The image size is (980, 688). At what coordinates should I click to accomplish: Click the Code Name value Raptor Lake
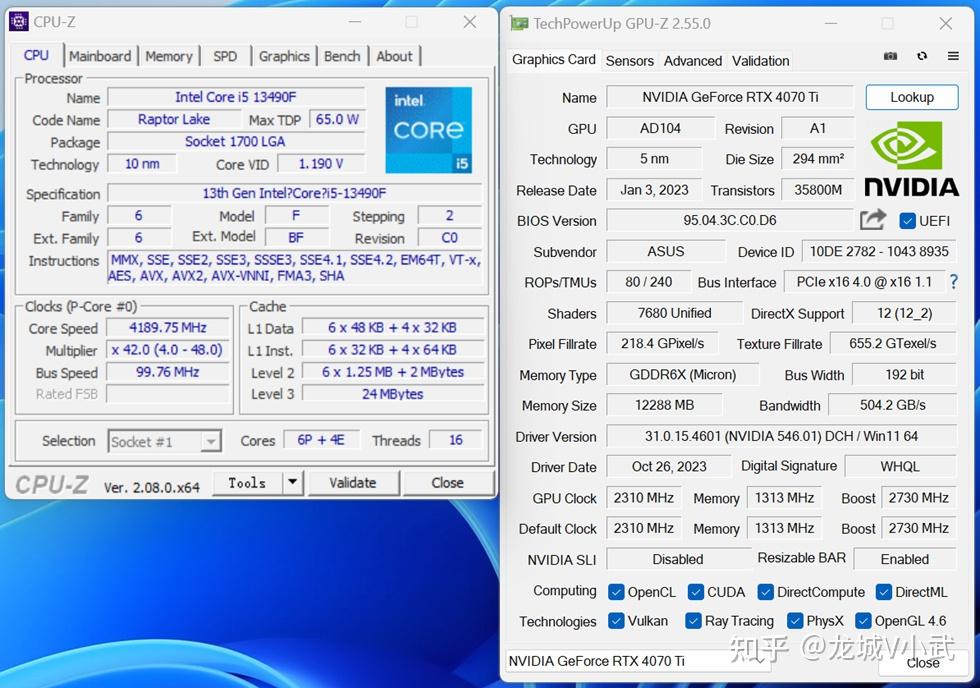tap(174, 119)
